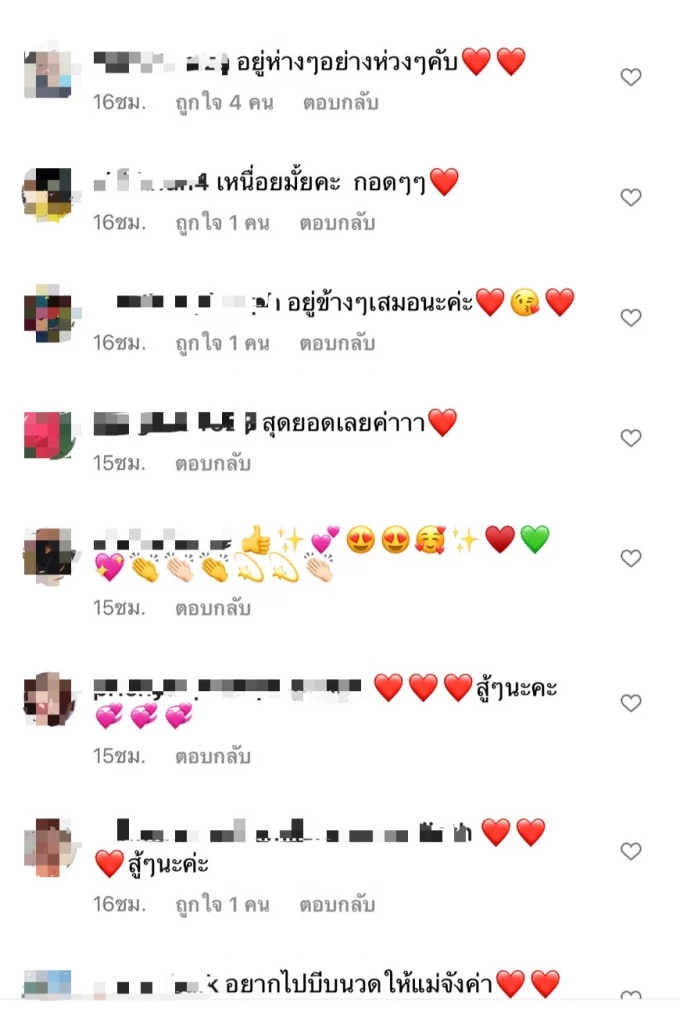The image size is (680, 1024).
Task: Open red rose avatar of 'สุดยอดเลยค่าาา' commenter
Action: [x=50, y=434]
